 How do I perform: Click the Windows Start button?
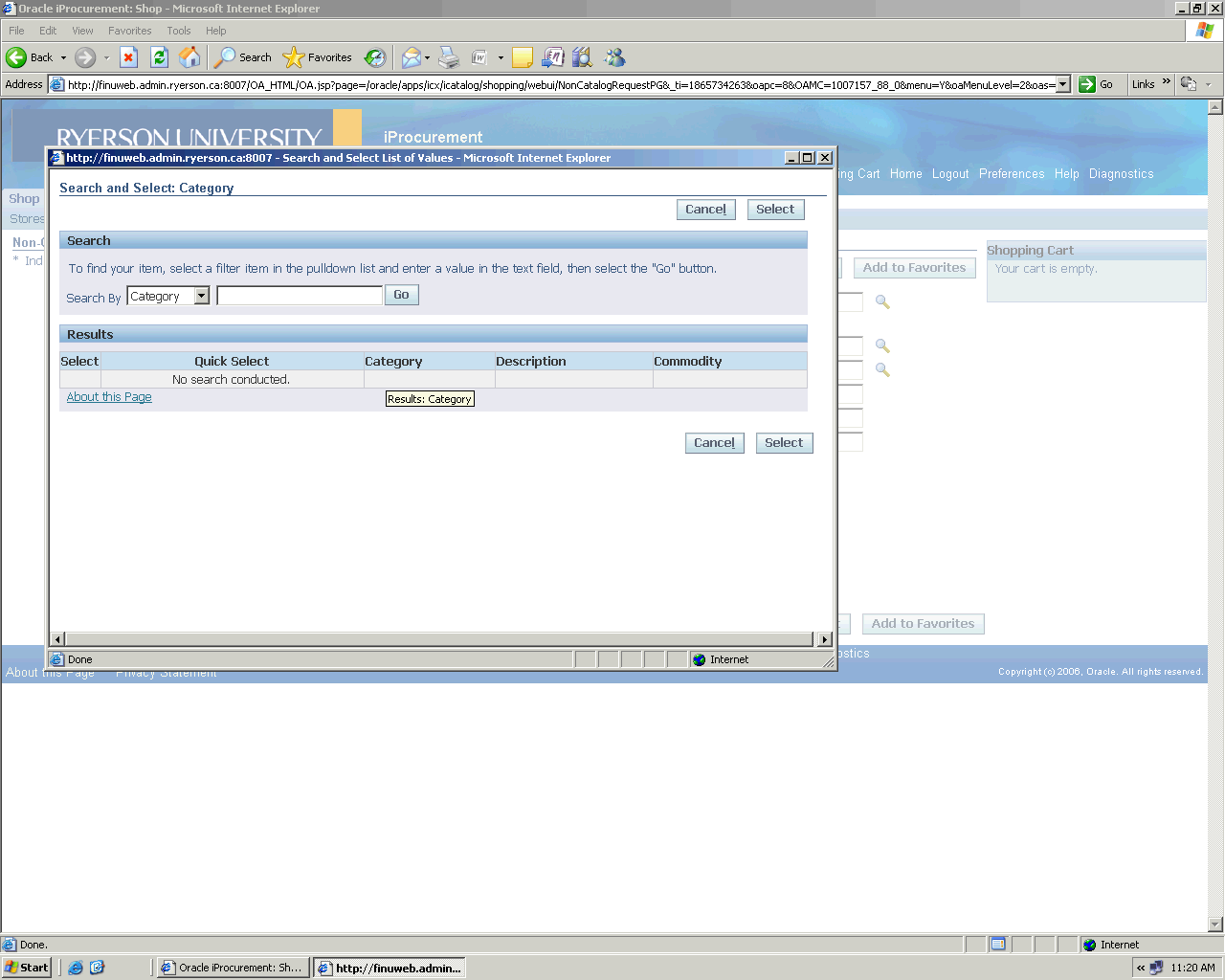tap(26, 968)
